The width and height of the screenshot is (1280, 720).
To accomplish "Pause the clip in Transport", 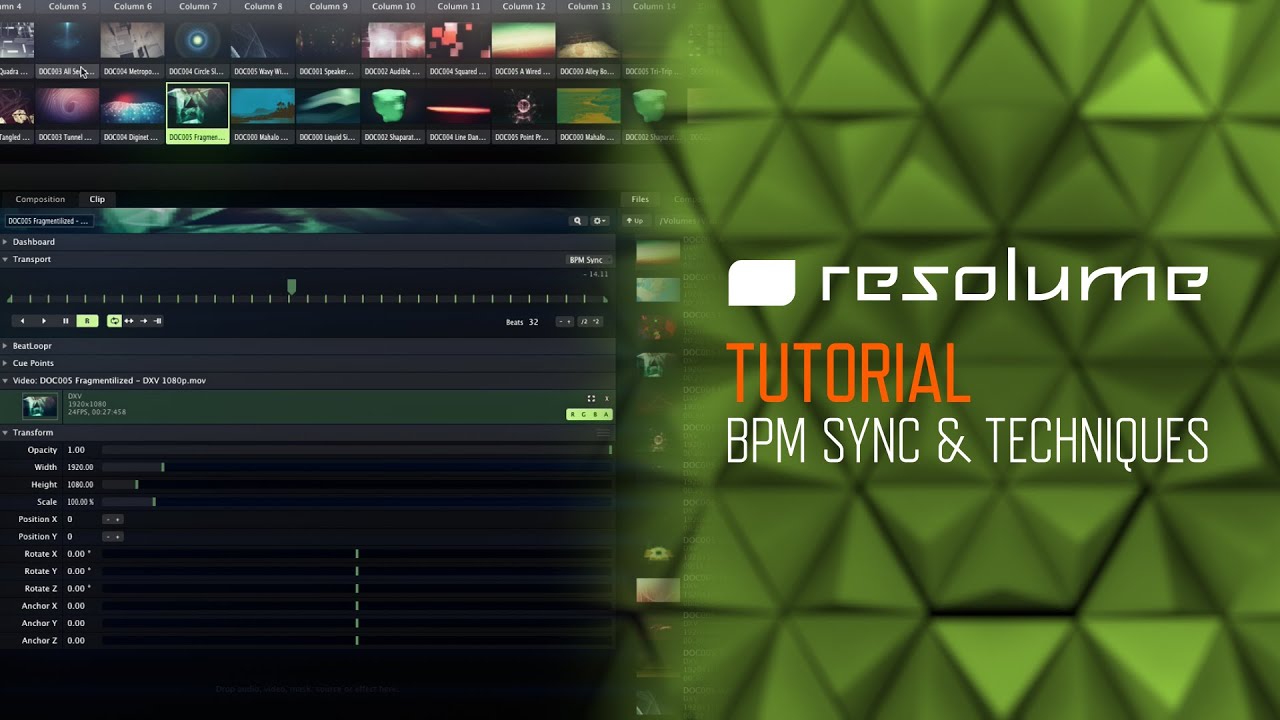I will point(66,321).
